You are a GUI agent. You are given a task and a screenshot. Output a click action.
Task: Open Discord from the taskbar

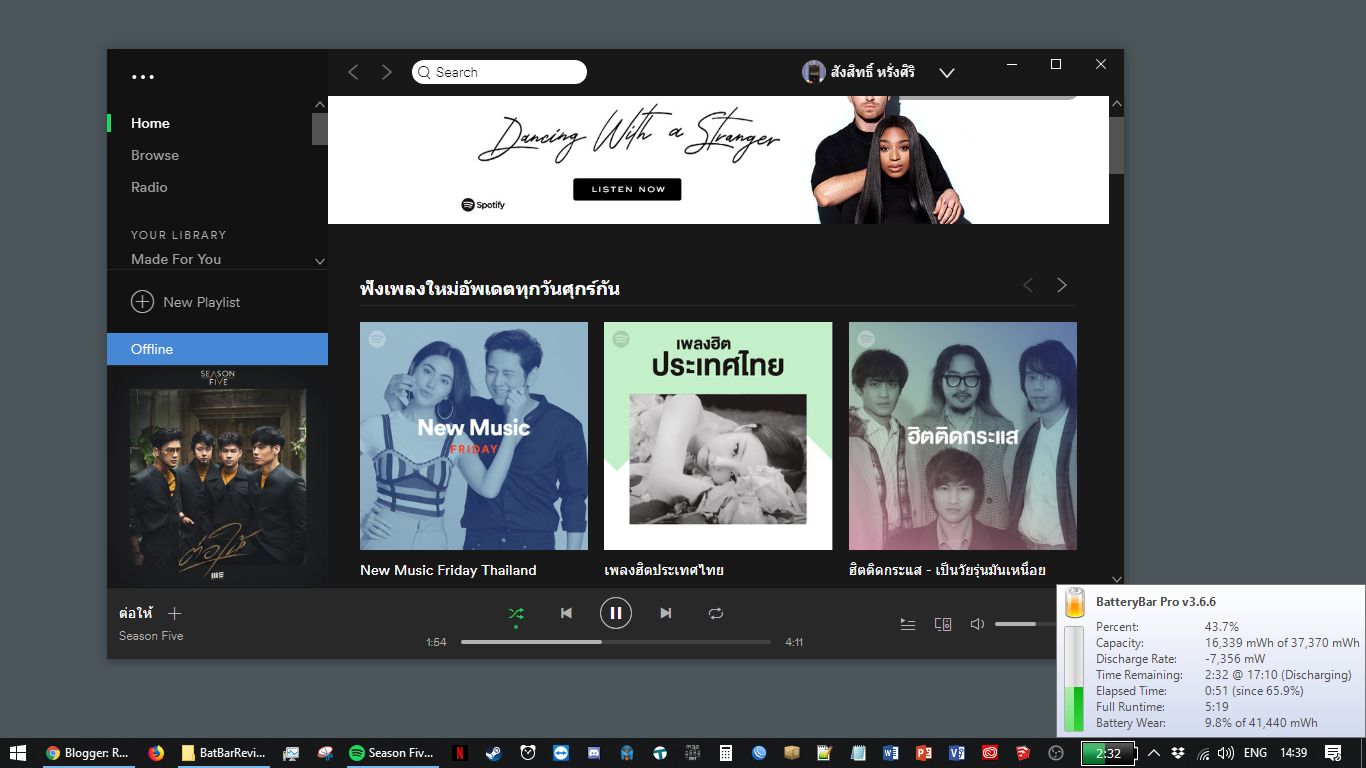593,753
